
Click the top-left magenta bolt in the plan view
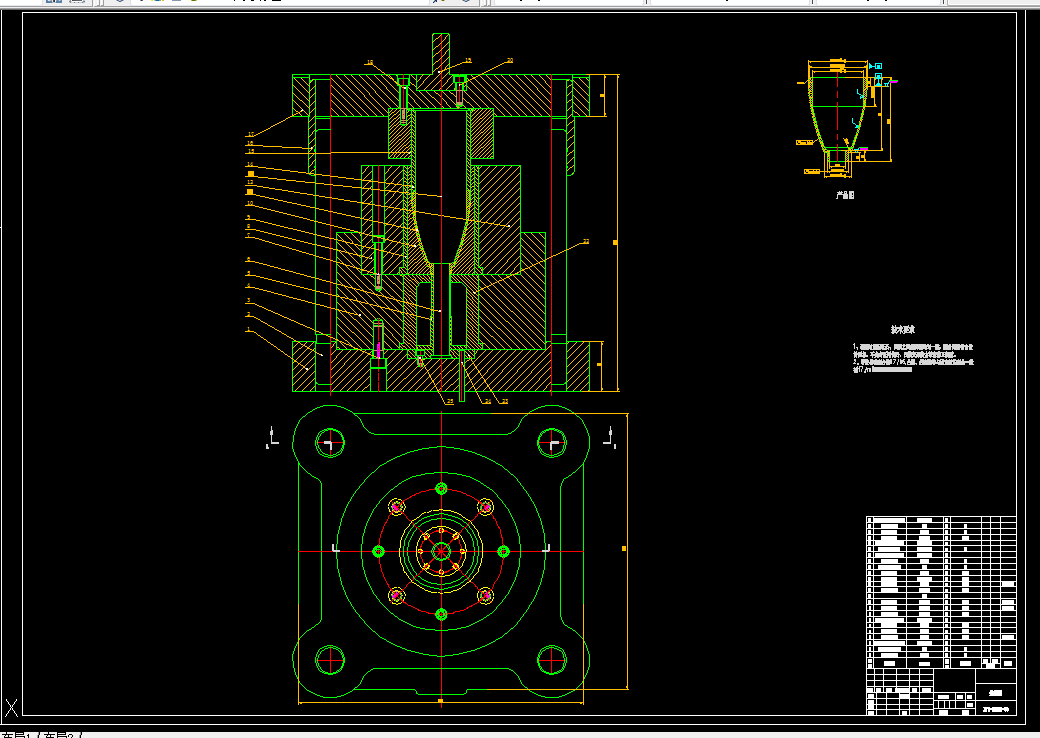tap(397, 507)
